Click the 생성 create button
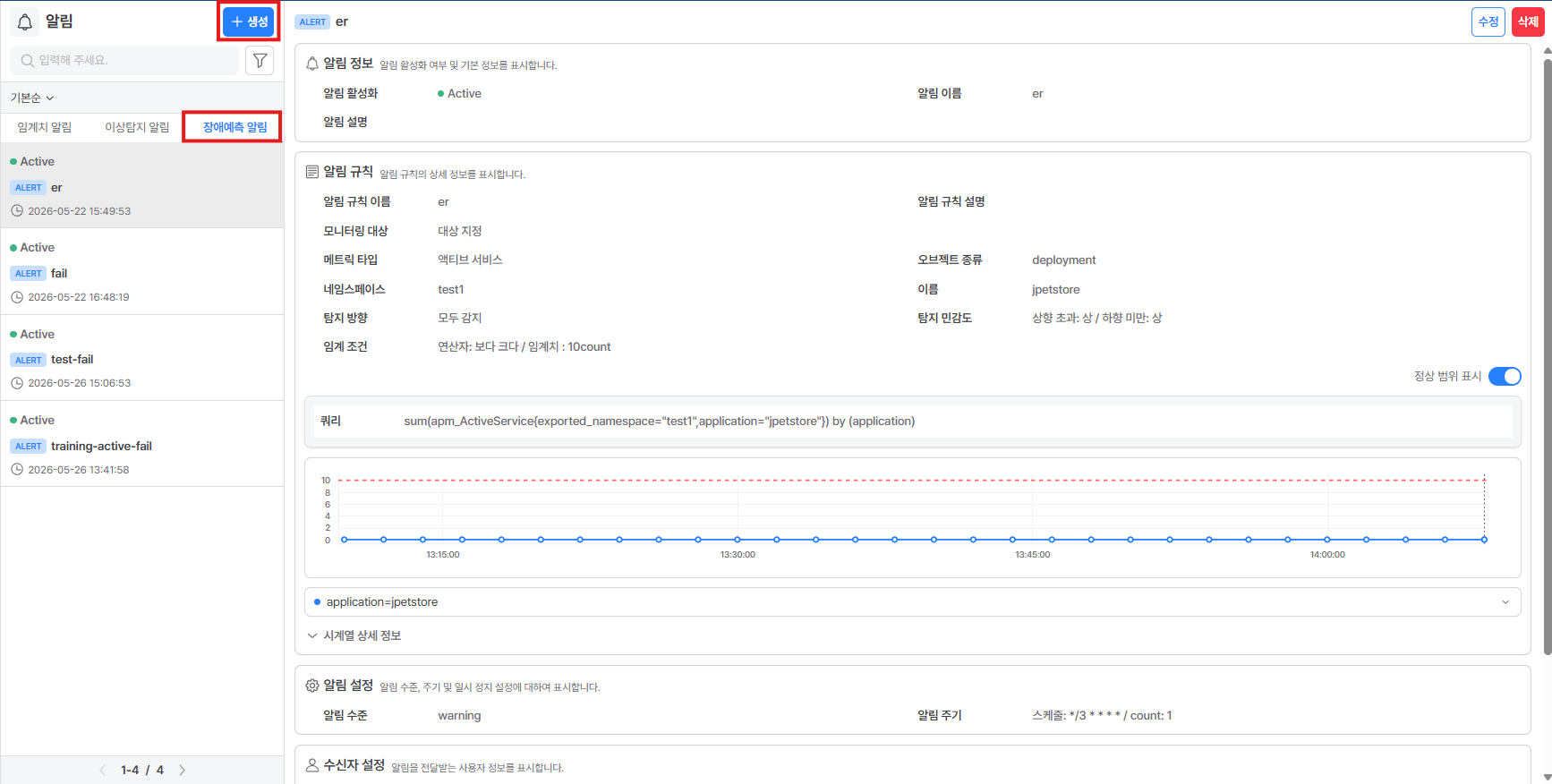 tap(249, 21)
